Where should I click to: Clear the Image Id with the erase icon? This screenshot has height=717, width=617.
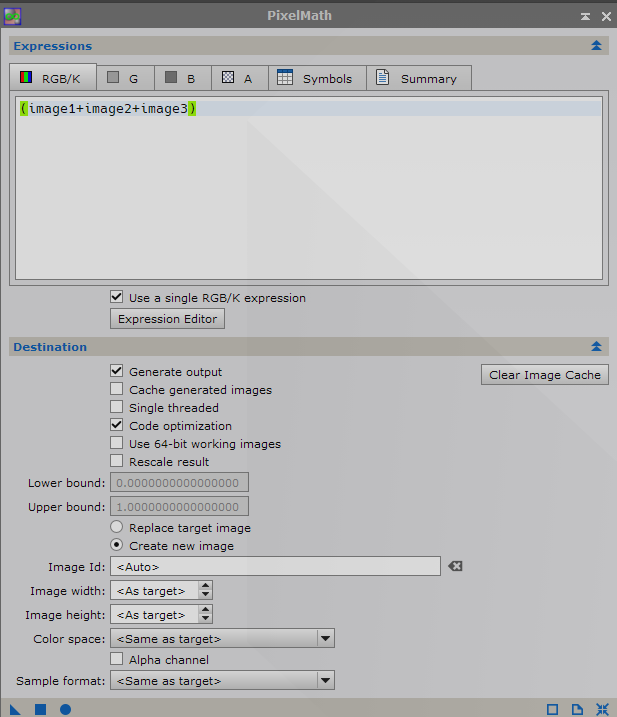coord(455,567)
